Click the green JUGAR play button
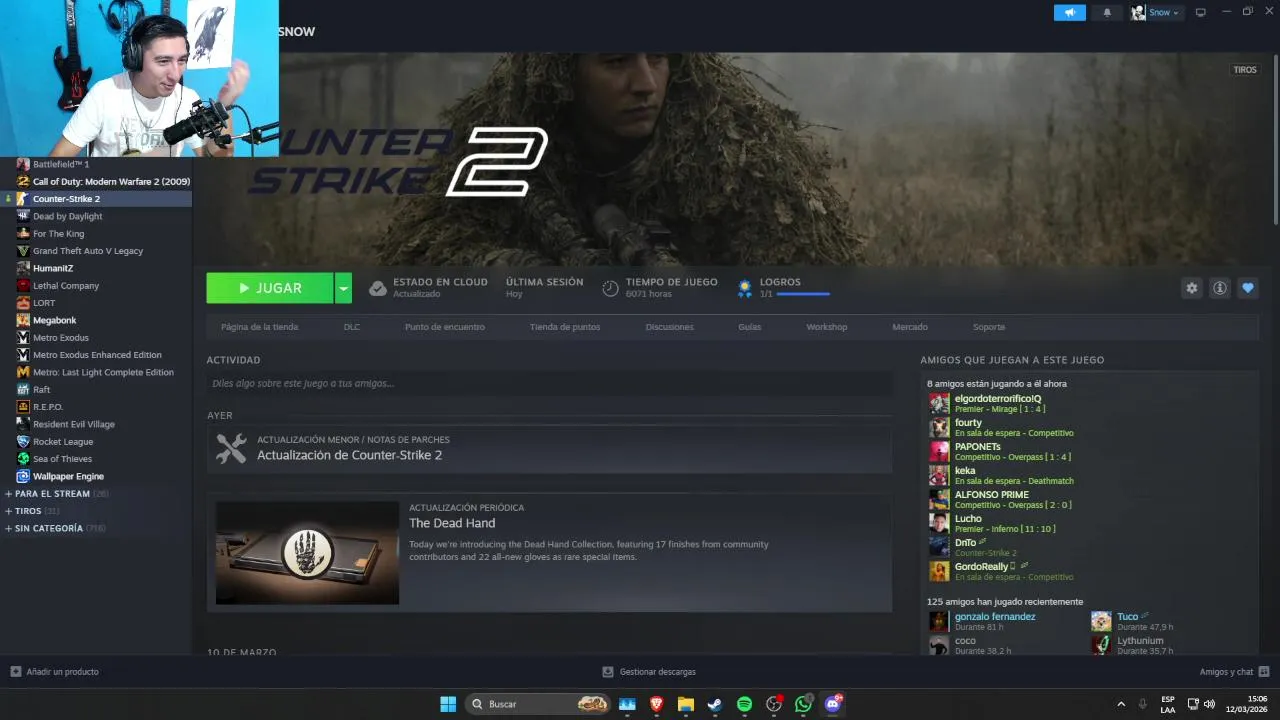The width and height of the screenshot is (1280, 720). point(270,288)
